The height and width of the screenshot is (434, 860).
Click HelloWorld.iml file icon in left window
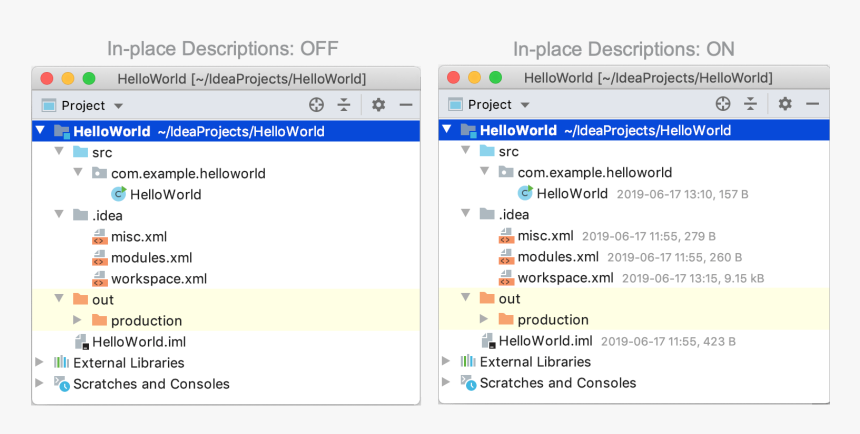tap(81, 342)
